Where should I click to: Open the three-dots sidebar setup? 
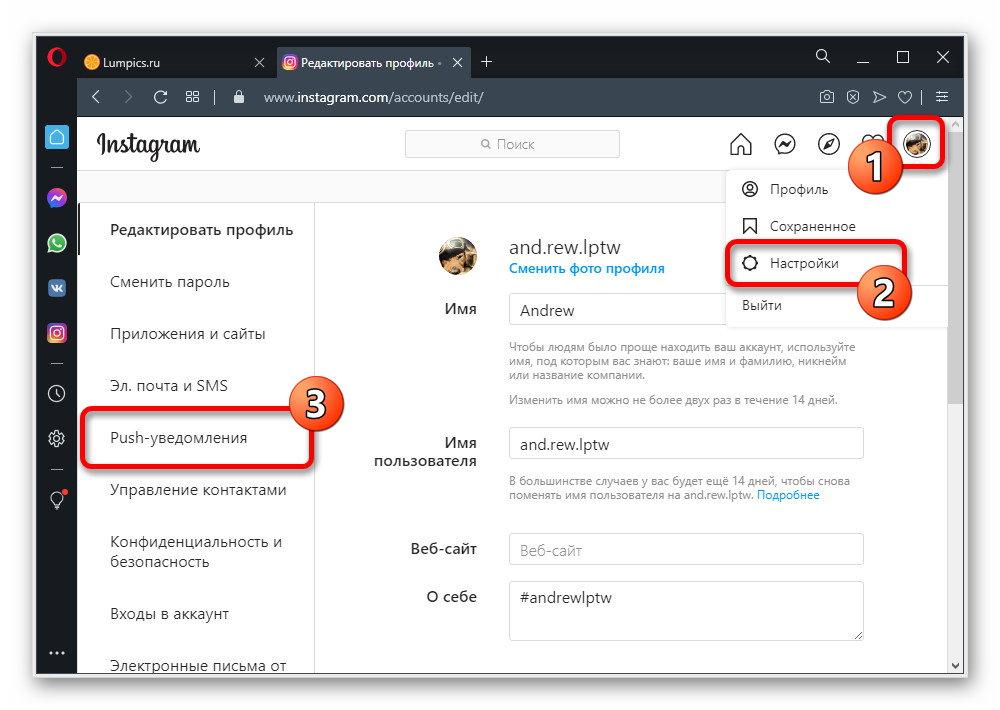[57, 653]
